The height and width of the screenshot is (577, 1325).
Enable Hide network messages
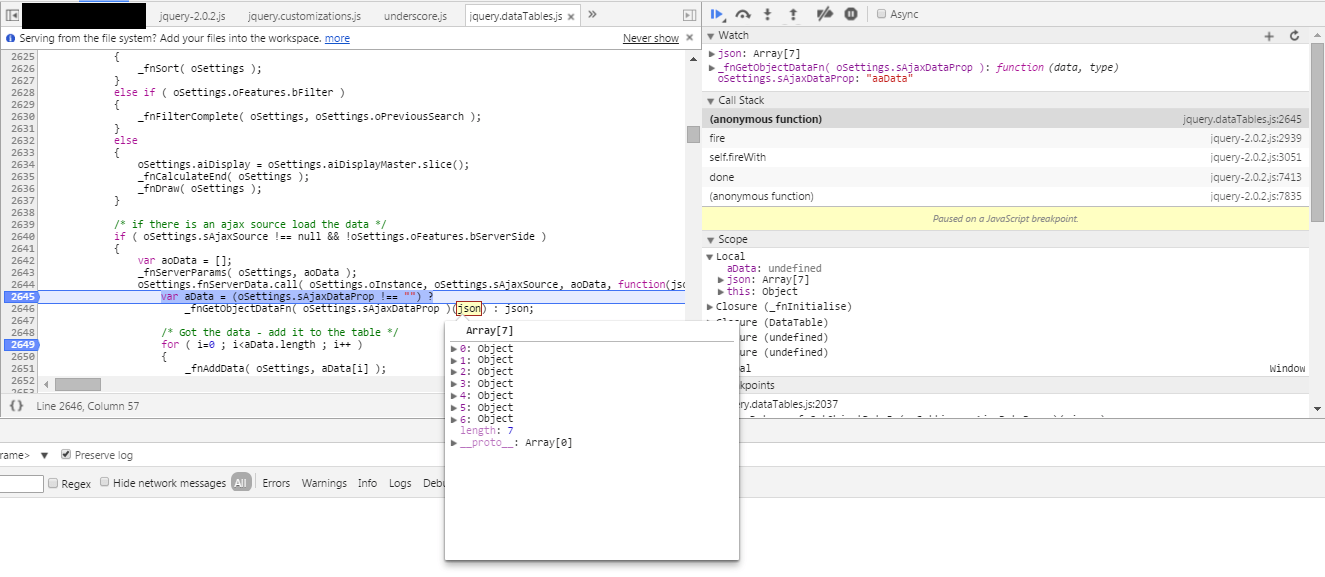click(104, 482)
